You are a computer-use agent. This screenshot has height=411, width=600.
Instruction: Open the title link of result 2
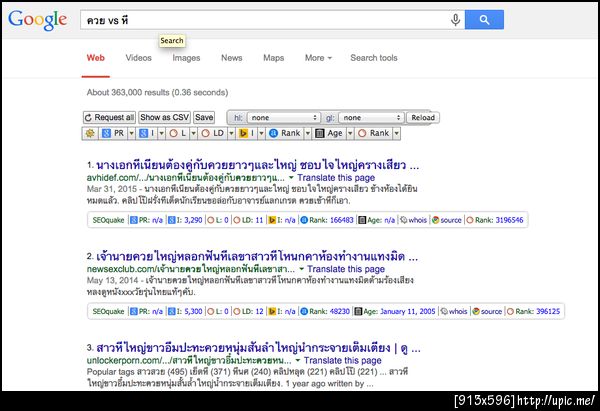[257, 256]
